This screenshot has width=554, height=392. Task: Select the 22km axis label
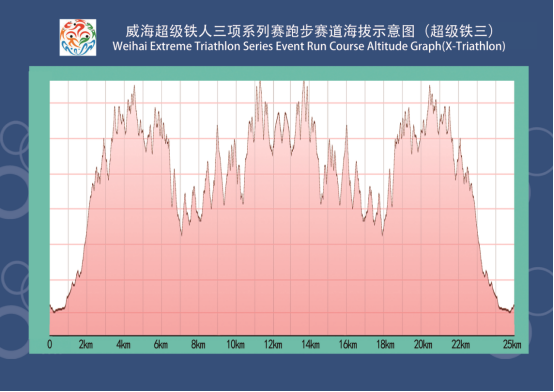[x=461, y=344]
